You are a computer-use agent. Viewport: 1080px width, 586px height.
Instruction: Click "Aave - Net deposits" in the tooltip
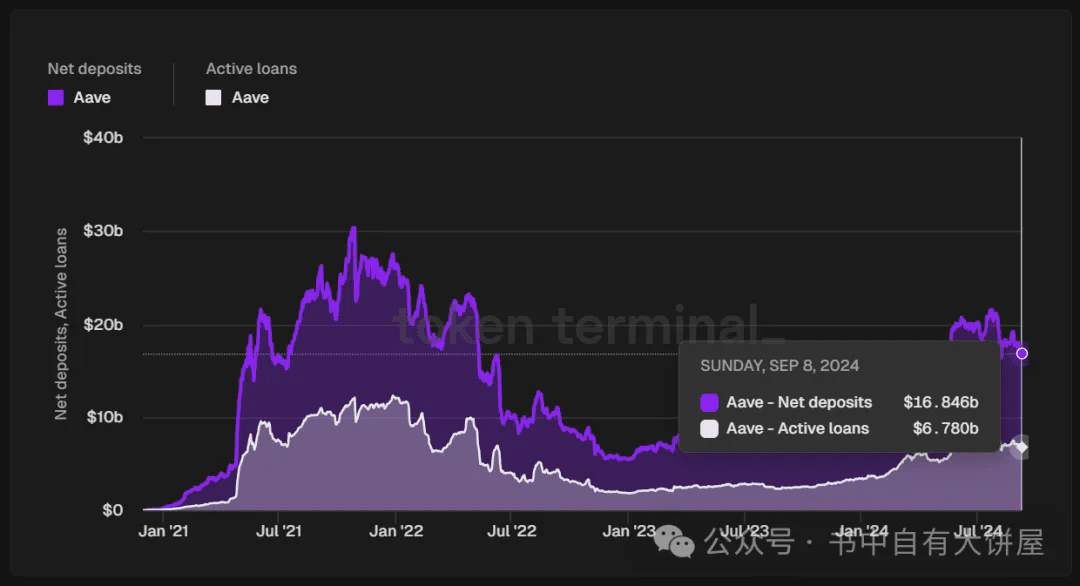click(799, 402)
